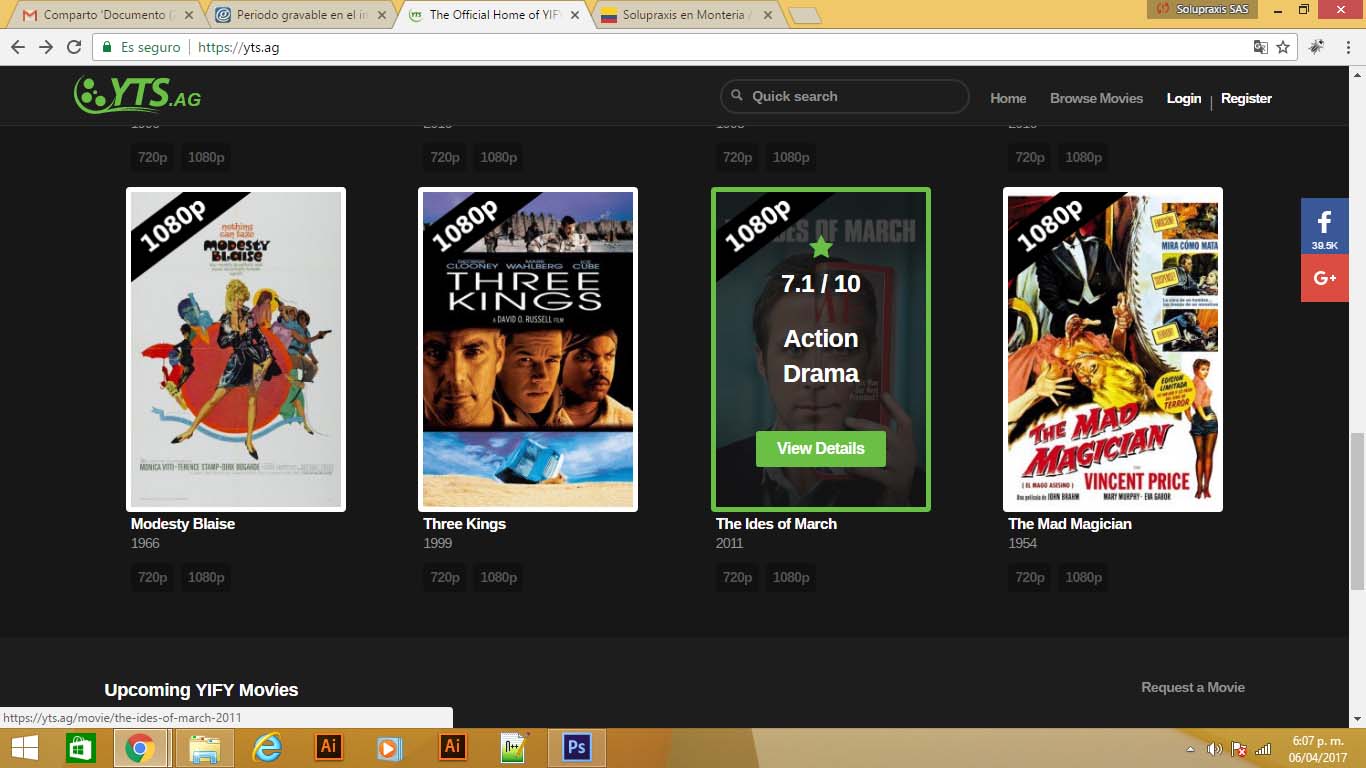
Task: Click the Register link
Action: point(1246,98)
